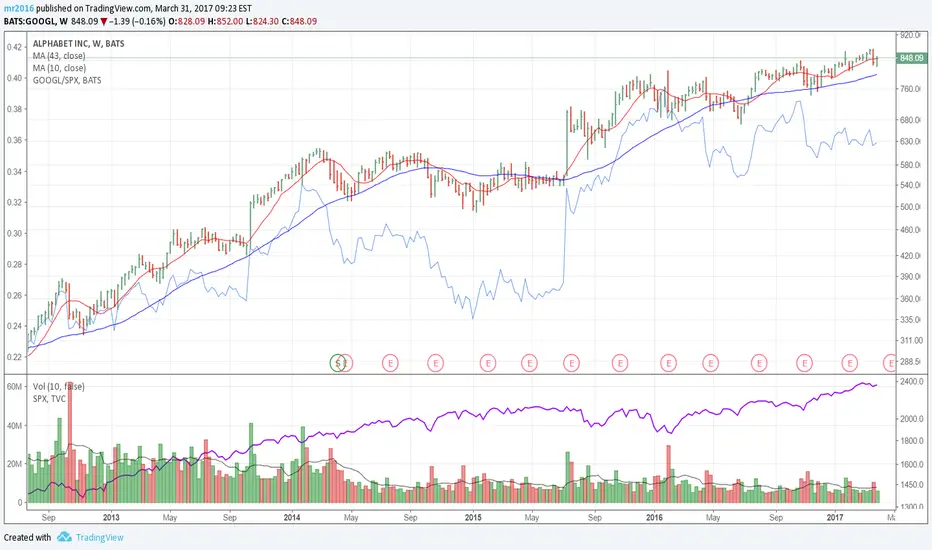Image resolution: width=932 pixels, height=550 pixels.
Task: Select the GOOGL/SPX, BATS comparison legend
Action: pyautogui.click(x=67, y=80)
